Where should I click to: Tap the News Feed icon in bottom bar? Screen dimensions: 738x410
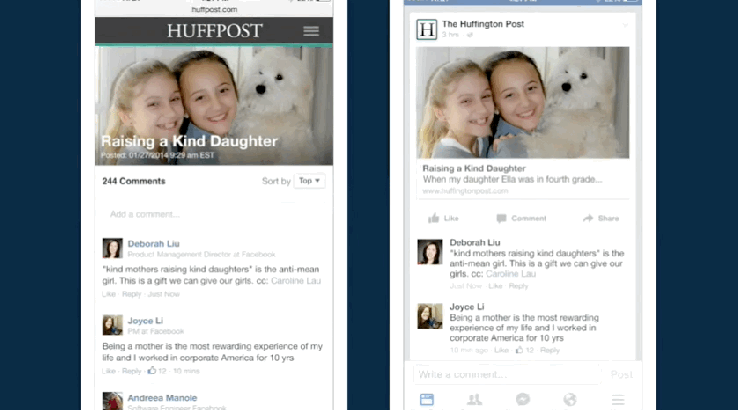click(x=427, y=399)
